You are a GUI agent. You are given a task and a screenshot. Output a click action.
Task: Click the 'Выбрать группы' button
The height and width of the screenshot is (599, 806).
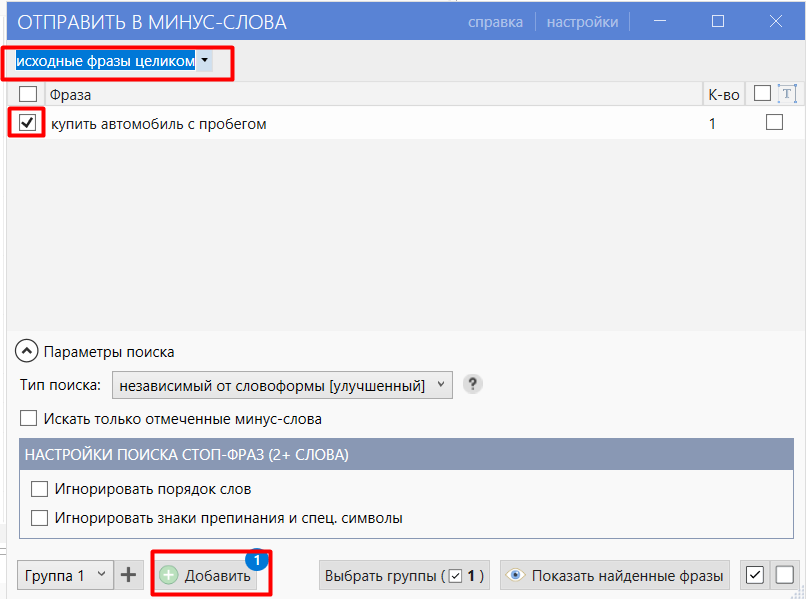(404, 575)
